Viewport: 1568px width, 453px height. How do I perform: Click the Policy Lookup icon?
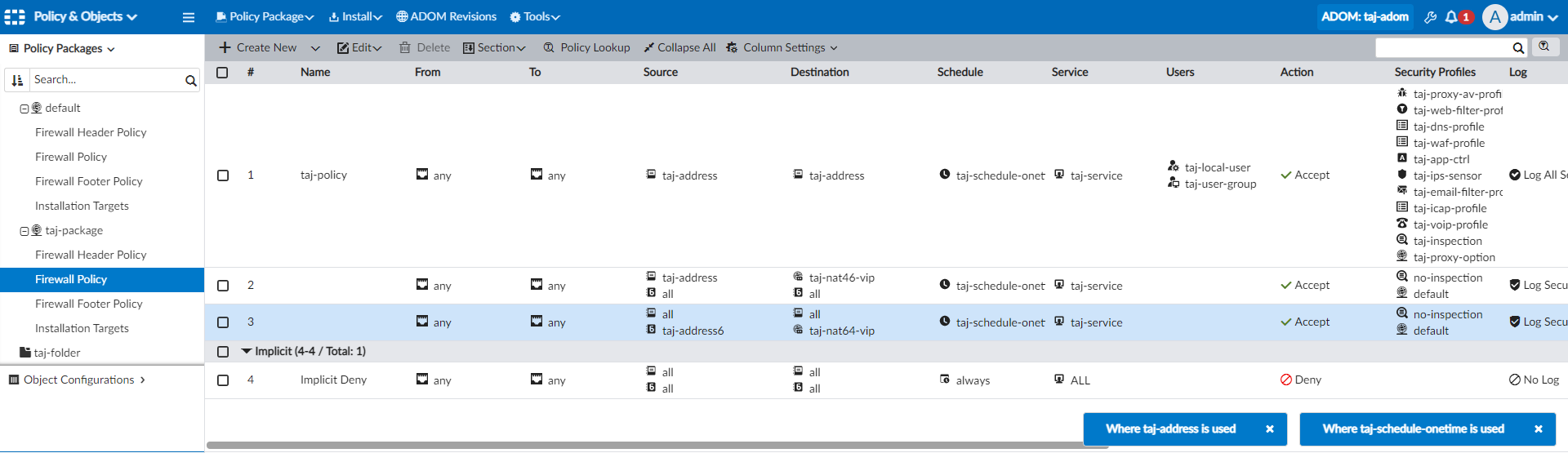(x=549, y=48)
